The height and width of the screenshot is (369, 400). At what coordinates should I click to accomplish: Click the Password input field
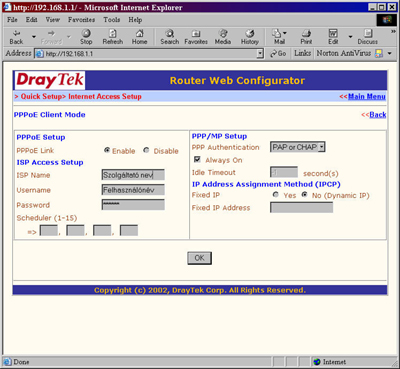tap(133, 204)
